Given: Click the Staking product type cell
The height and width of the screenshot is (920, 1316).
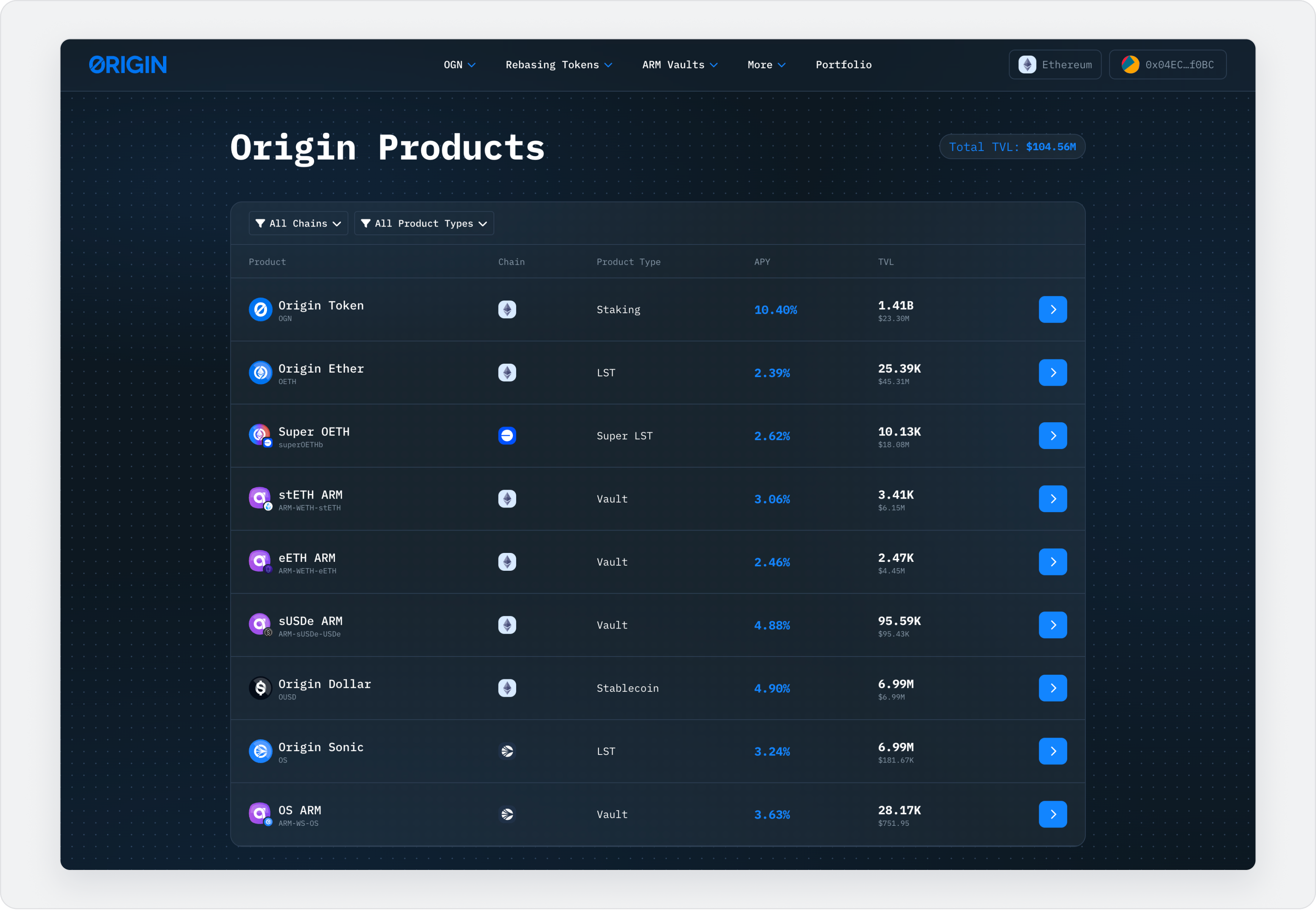Looking at the screenshot, I should (619, 310).
